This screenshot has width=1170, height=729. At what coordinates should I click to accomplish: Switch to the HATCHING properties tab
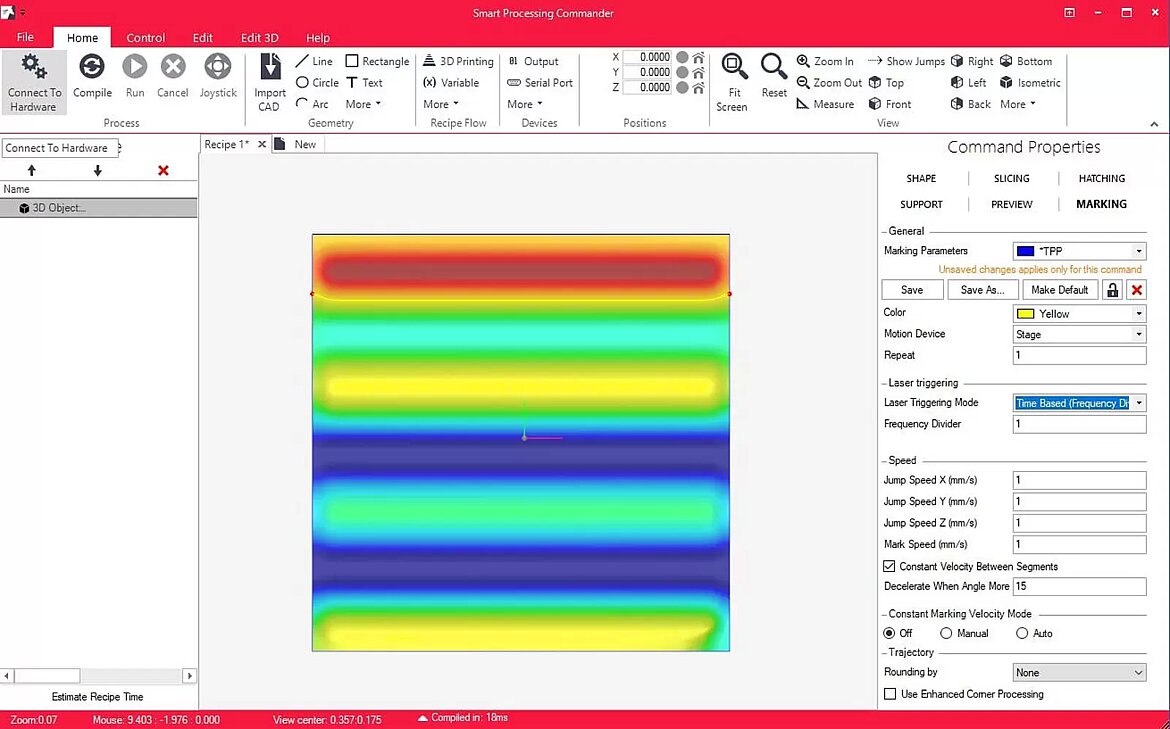[1101, 178]
